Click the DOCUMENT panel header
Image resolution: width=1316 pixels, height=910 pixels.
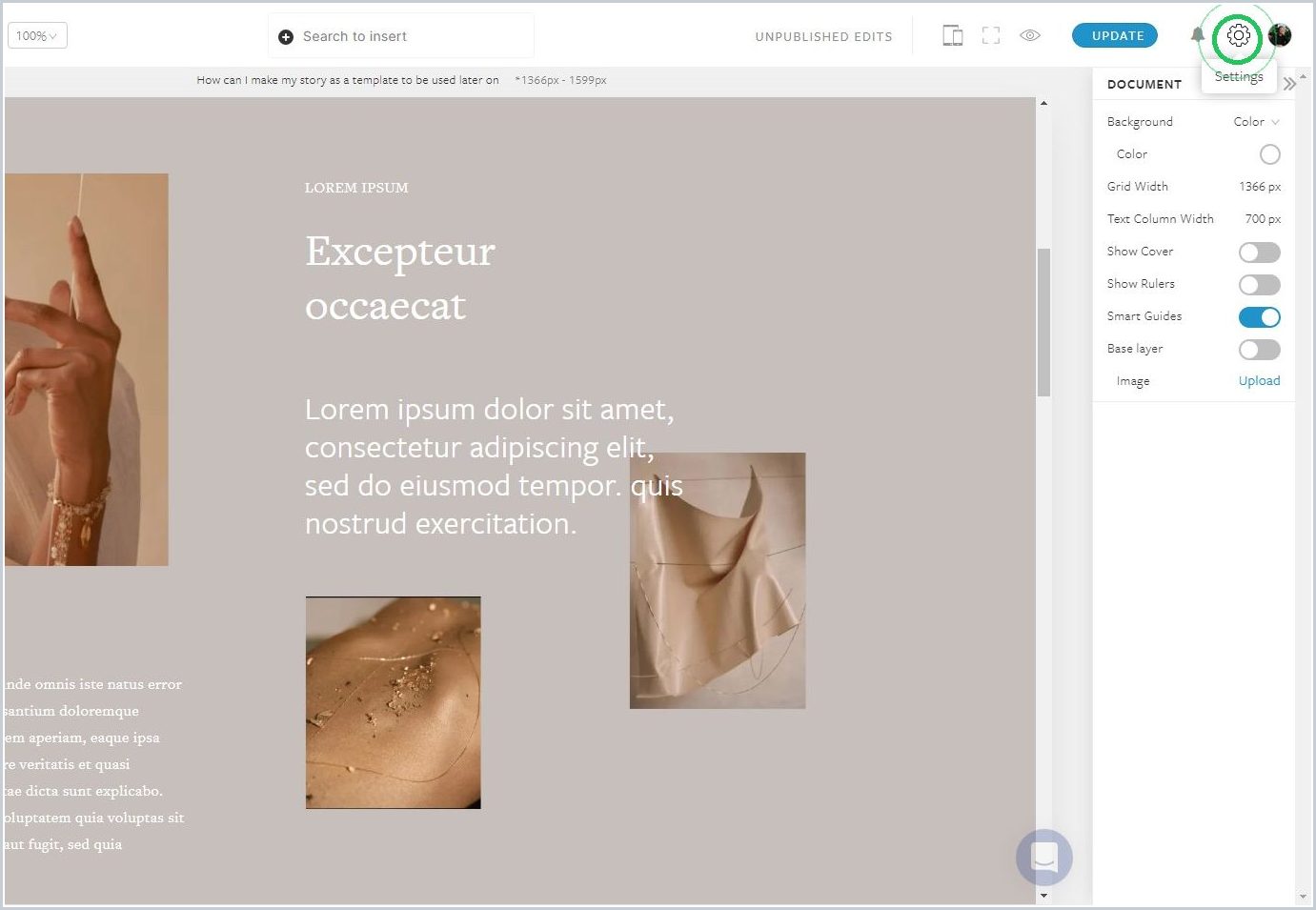(1144, 84)
